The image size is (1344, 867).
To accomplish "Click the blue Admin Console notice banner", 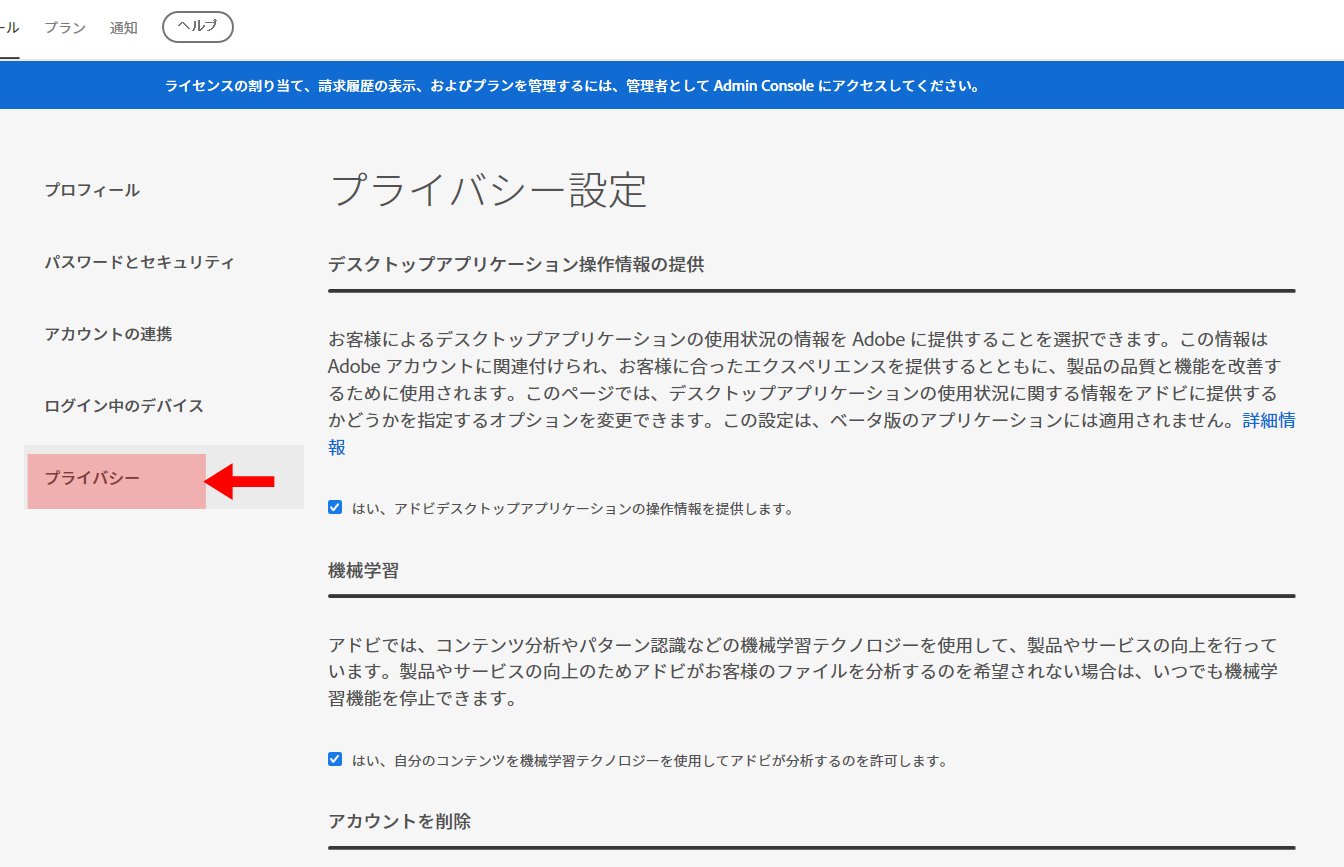I will [571, 86].
